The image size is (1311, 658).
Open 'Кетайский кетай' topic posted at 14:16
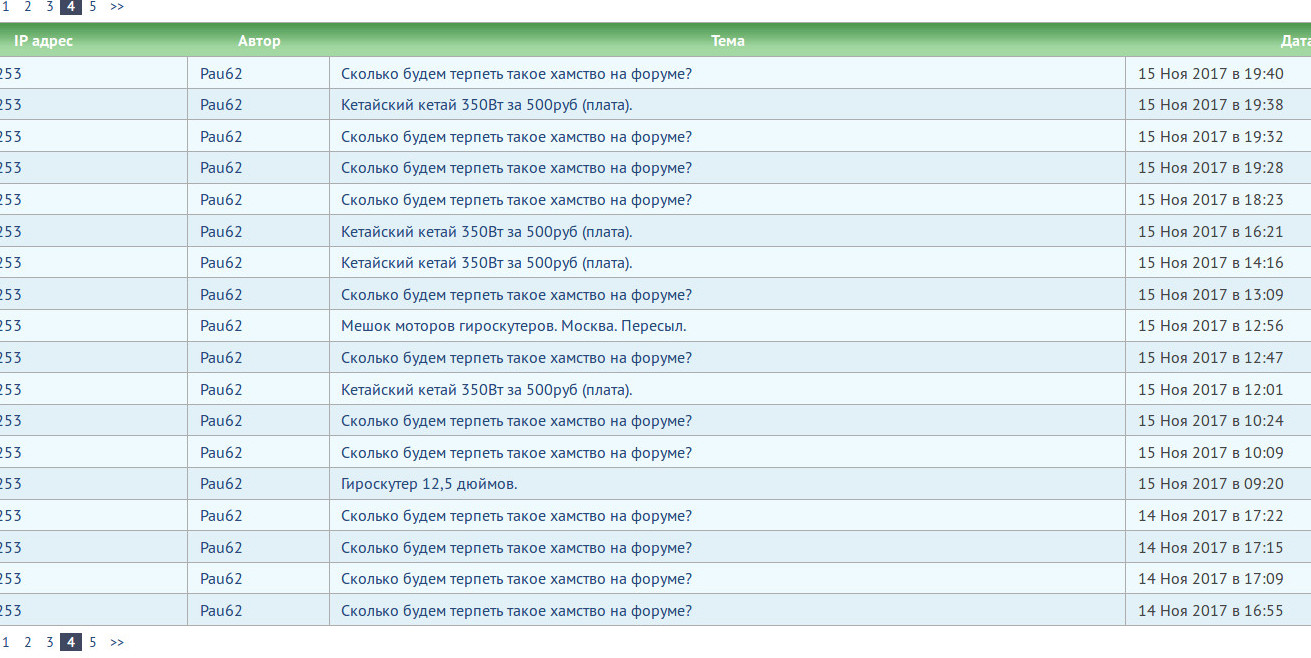tap(486, 263)
